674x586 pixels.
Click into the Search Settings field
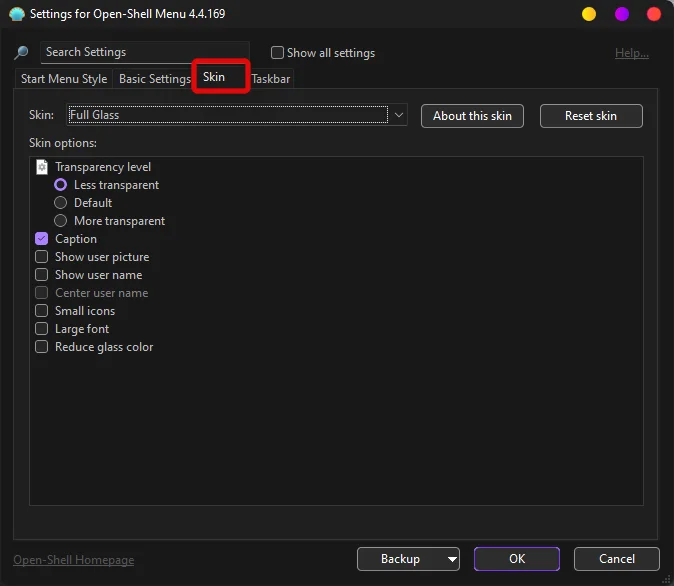(145, 52)
